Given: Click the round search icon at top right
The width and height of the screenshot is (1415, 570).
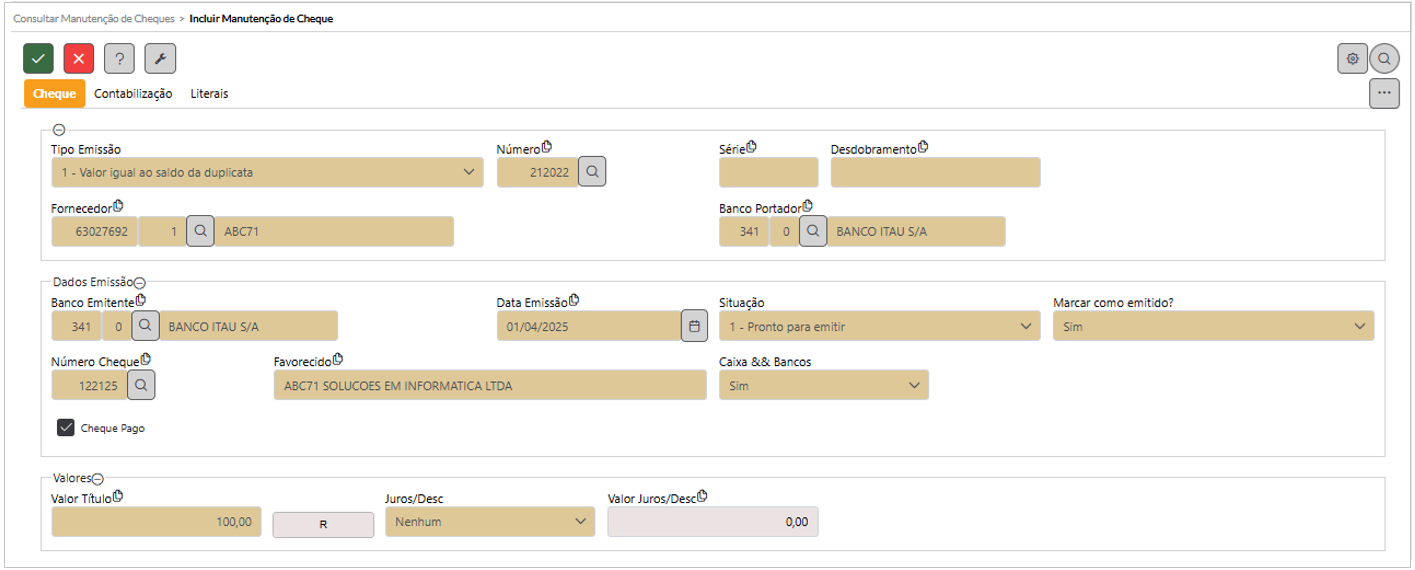Looking at the screenshot, I should pyautogui.click(x=1385, y=59).
